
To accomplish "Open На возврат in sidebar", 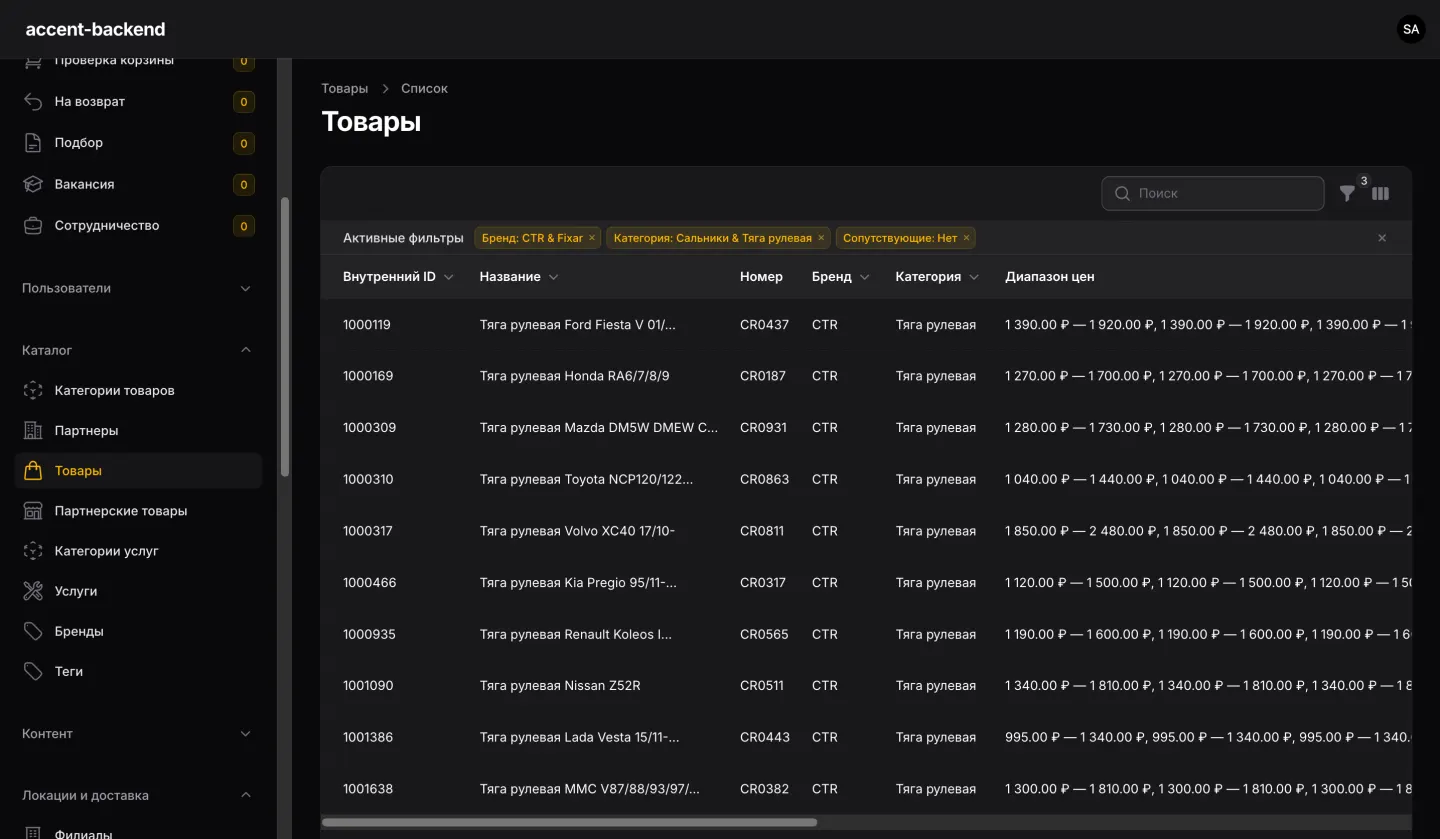I will [138, 101].
